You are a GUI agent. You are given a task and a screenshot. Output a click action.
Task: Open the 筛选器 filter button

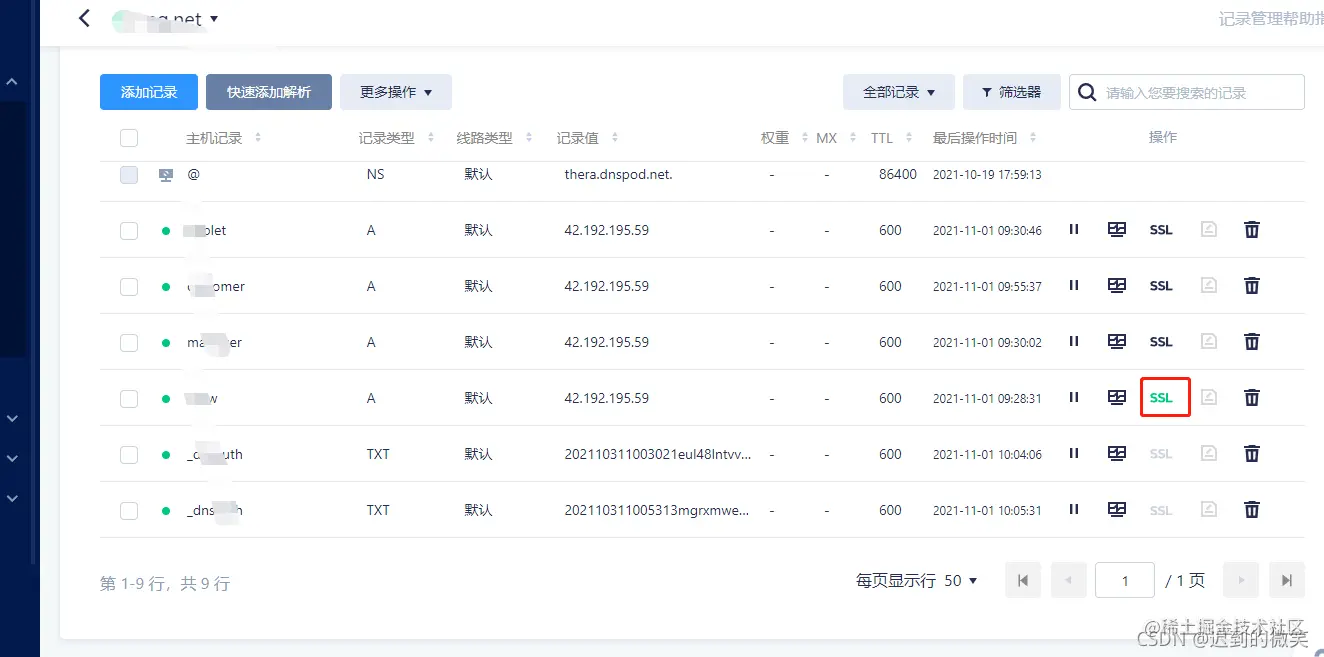coord(1012,92)
